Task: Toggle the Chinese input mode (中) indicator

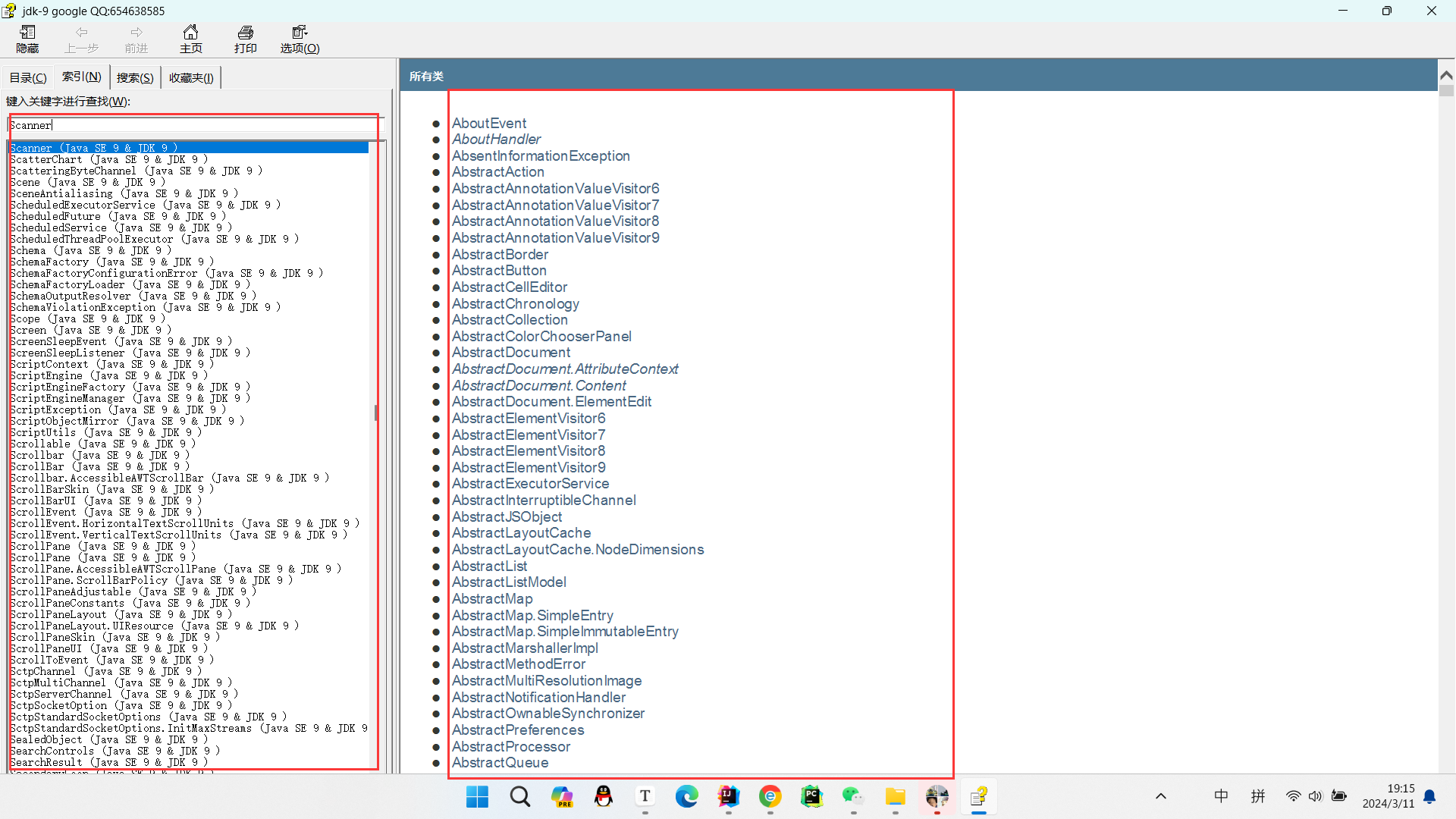Action: coord(1221,796)
